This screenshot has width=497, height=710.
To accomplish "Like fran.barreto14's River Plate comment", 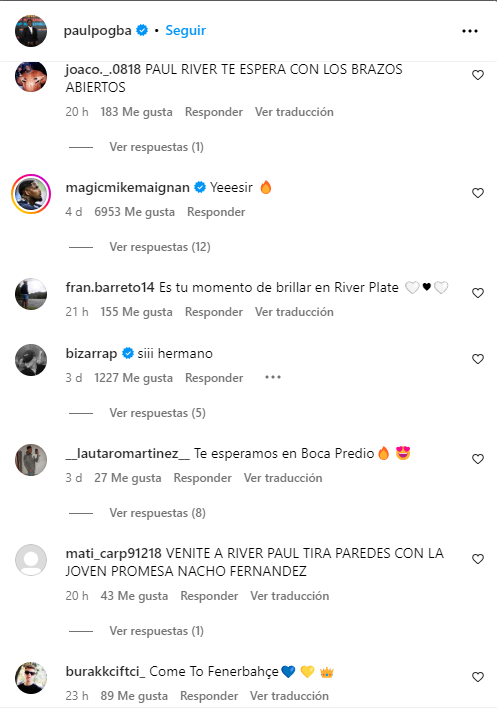I will [478, 293].
